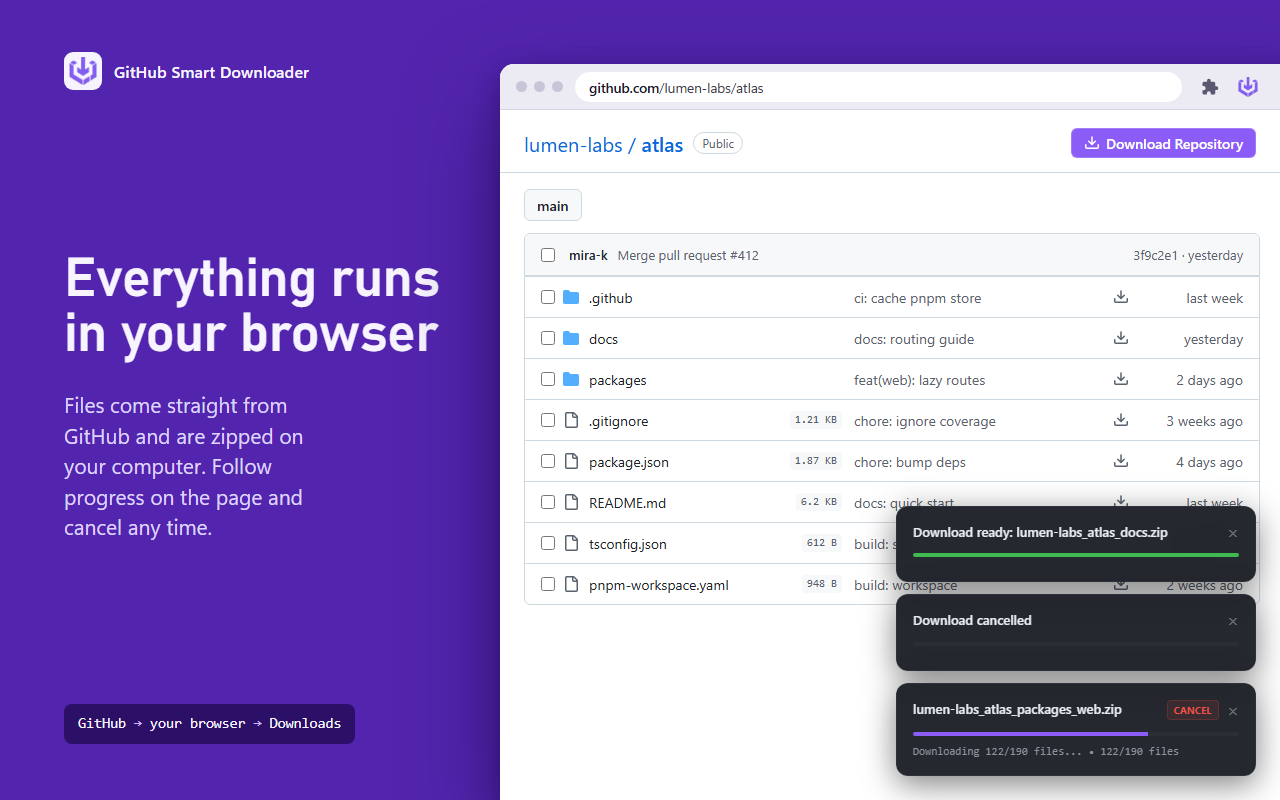Download the .github folder via its icon
This screenshot has height=800, width=1280.
[1121, 297]
